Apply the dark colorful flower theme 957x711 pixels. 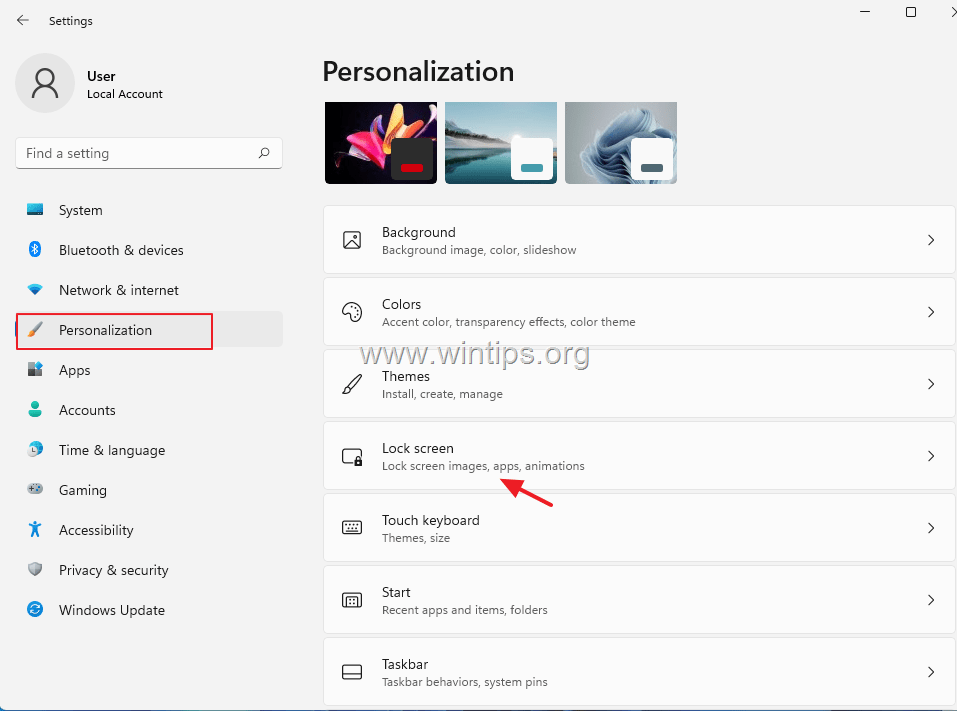click(x=381, y=143)
